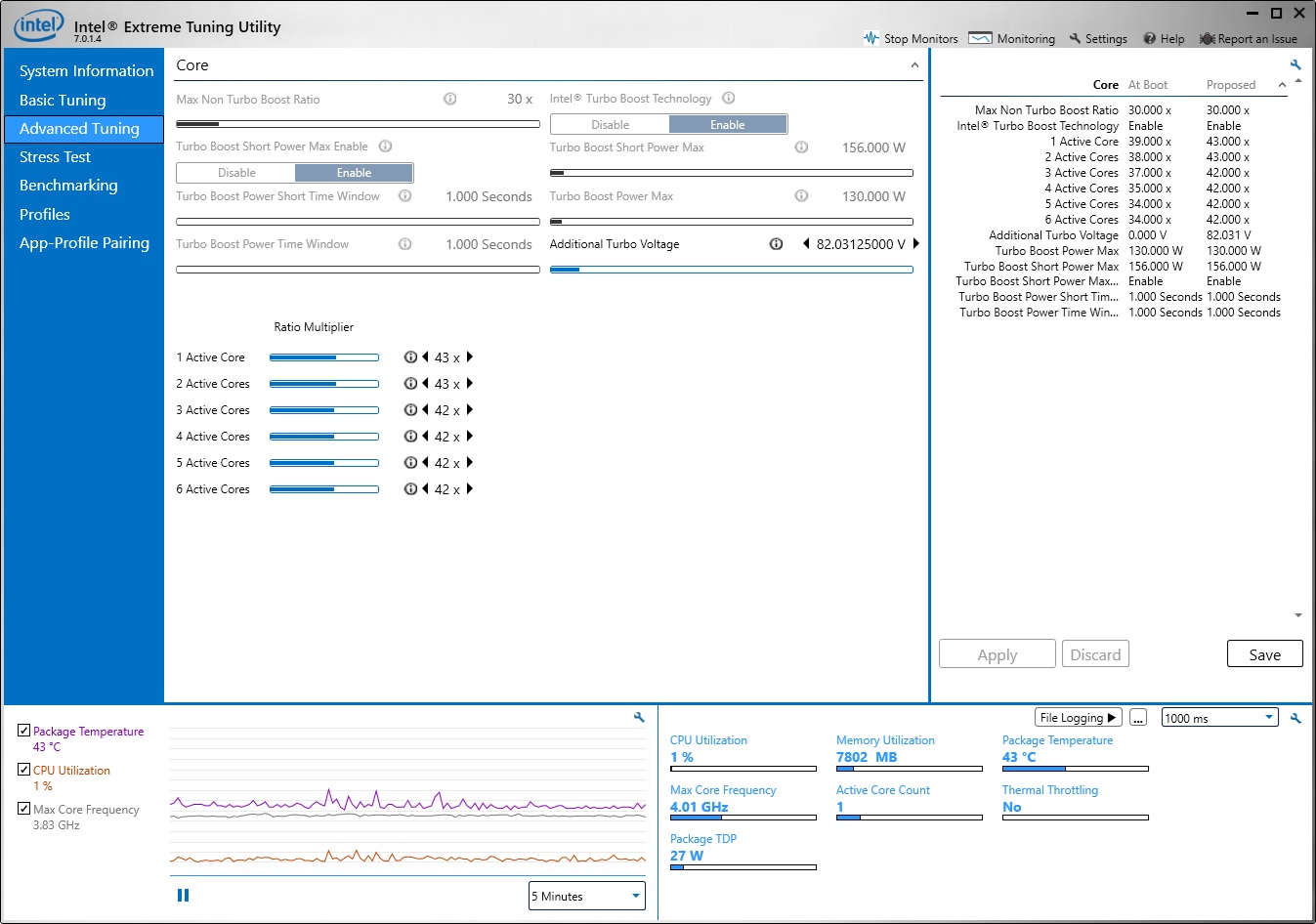Show info for 1 Active Core ratio
Viewport: 1316px width, 924px height.
(x=410, y=357)
